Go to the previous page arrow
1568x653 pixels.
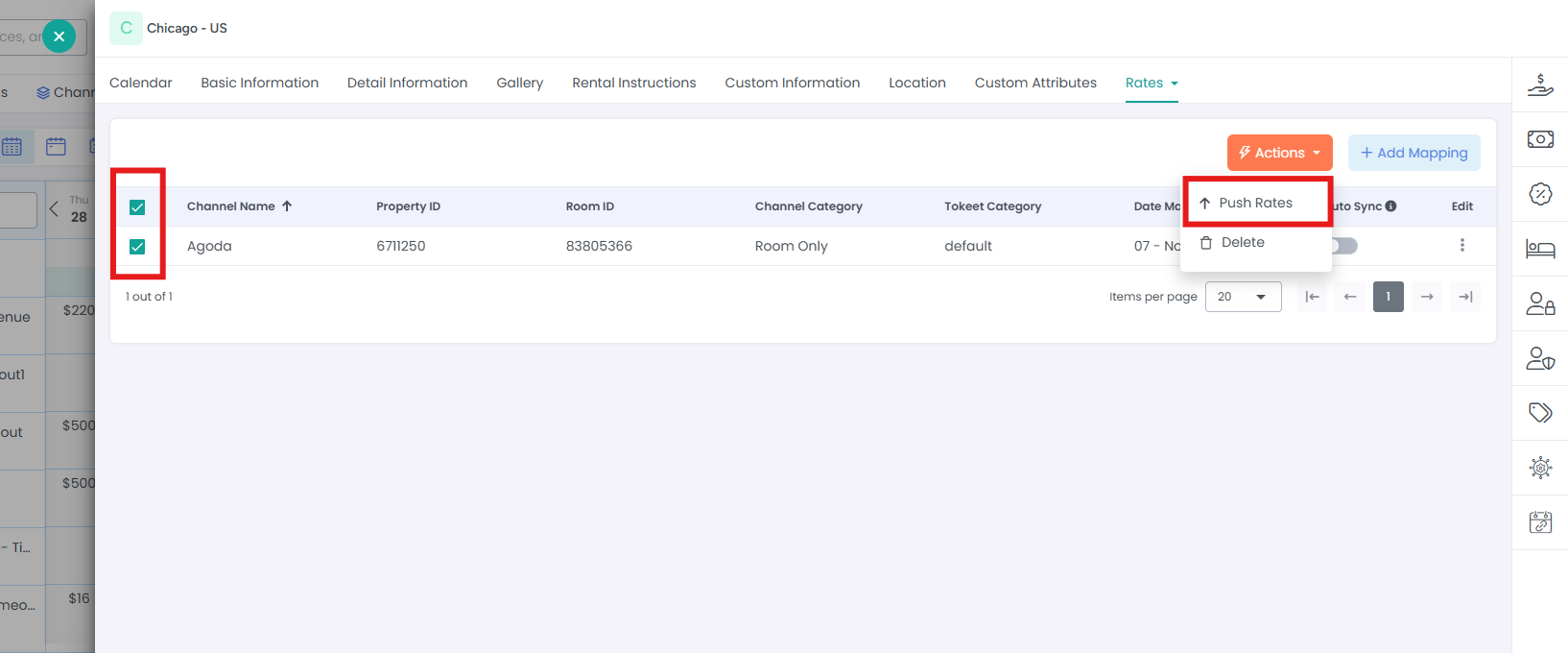(1350, 297)
